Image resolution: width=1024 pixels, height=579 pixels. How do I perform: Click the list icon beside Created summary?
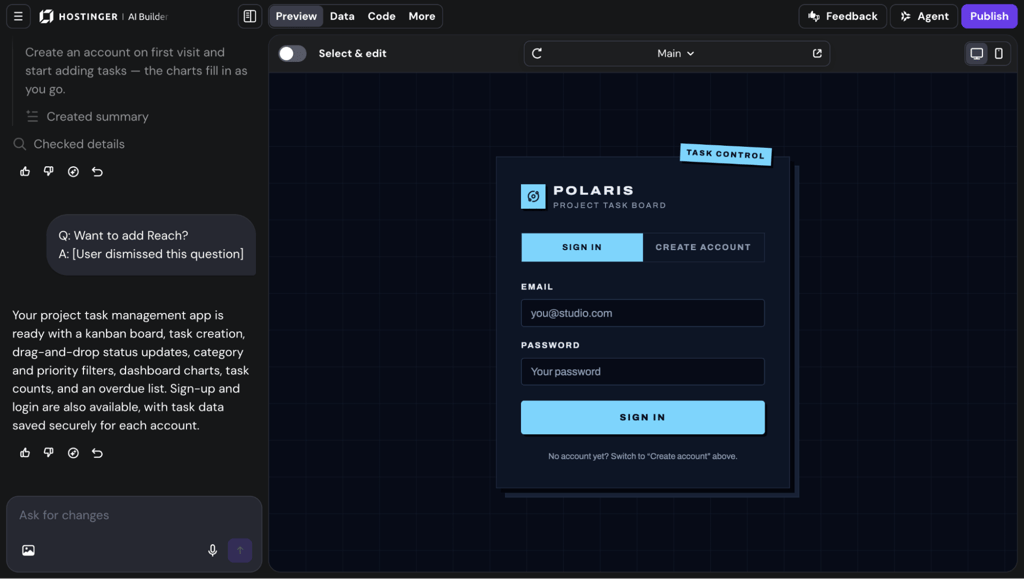pyautogui.click(x=32, y=117)
